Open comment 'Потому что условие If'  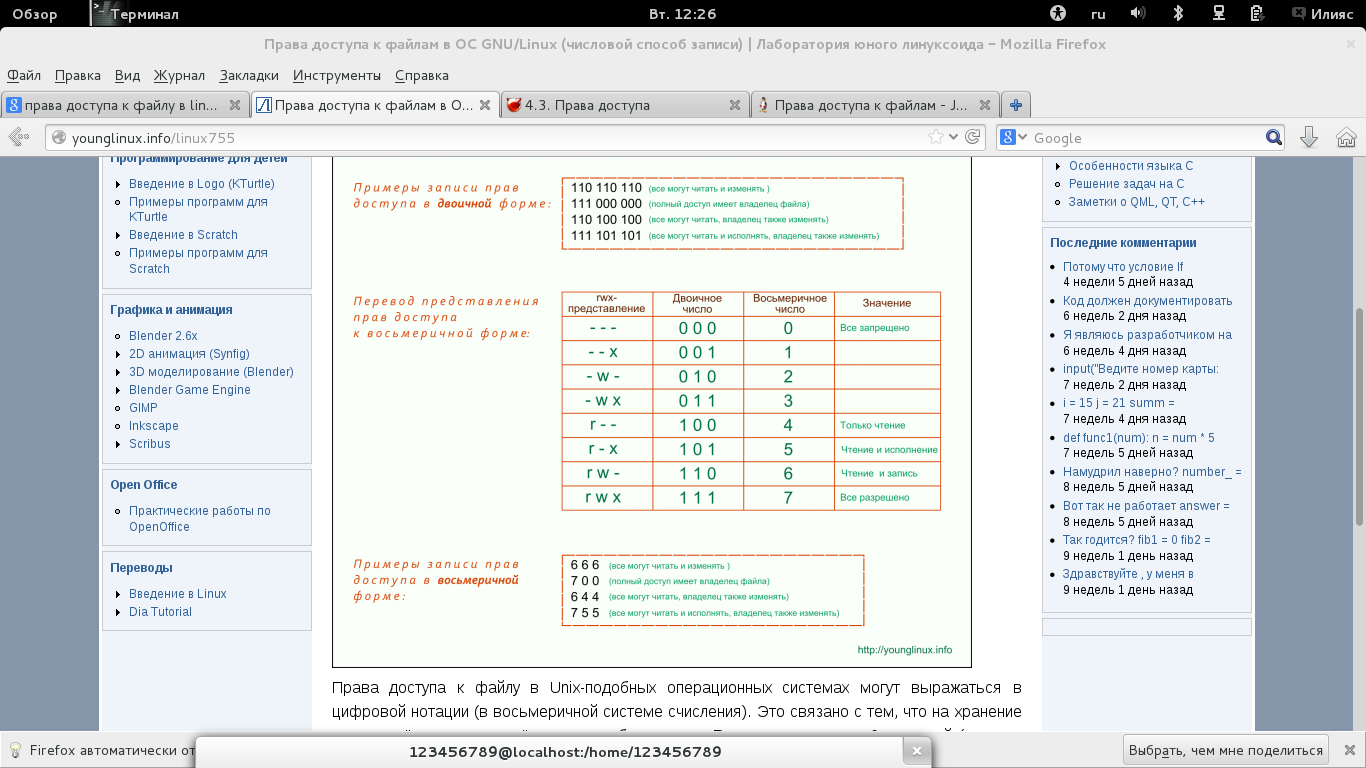tap(1123, 267)
